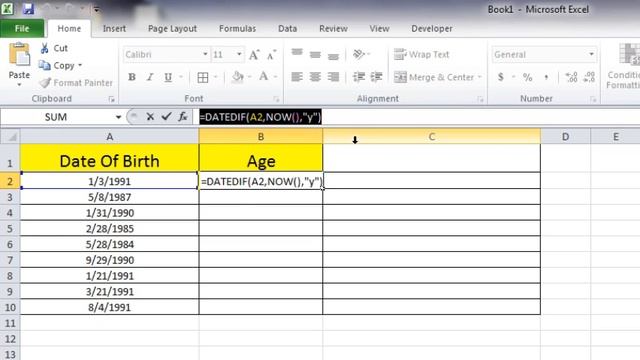Click the Font Color letter A
The width and height of the screenshot is (640, 360).
(264, 77)
